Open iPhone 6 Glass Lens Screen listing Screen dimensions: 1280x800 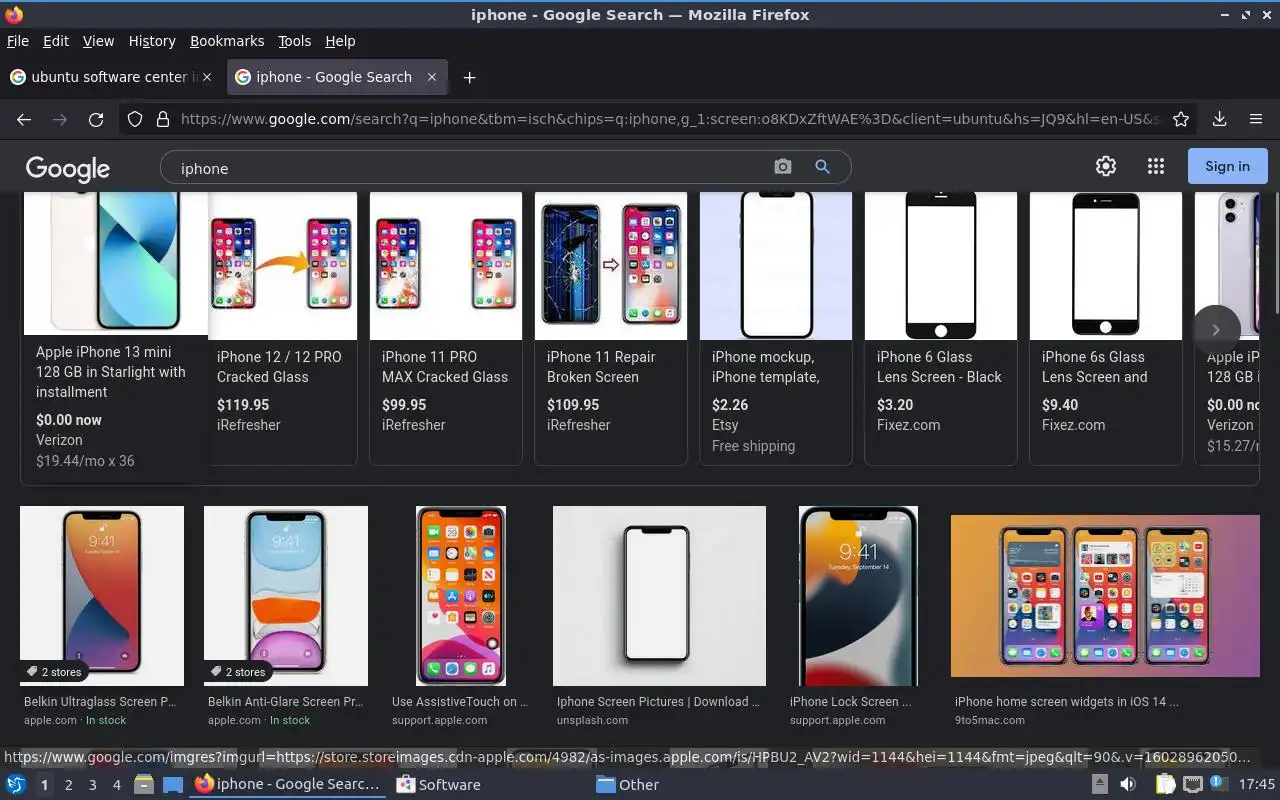941,328
